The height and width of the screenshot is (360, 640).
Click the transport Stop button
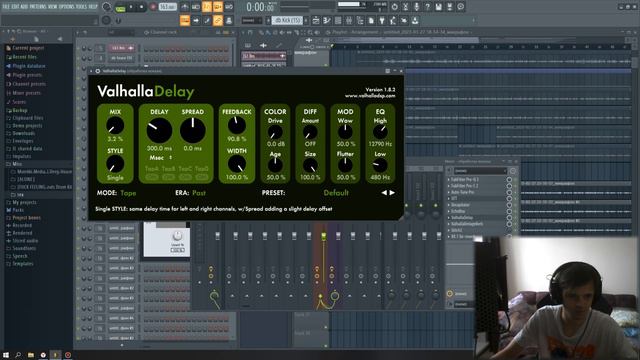[141, 7]
